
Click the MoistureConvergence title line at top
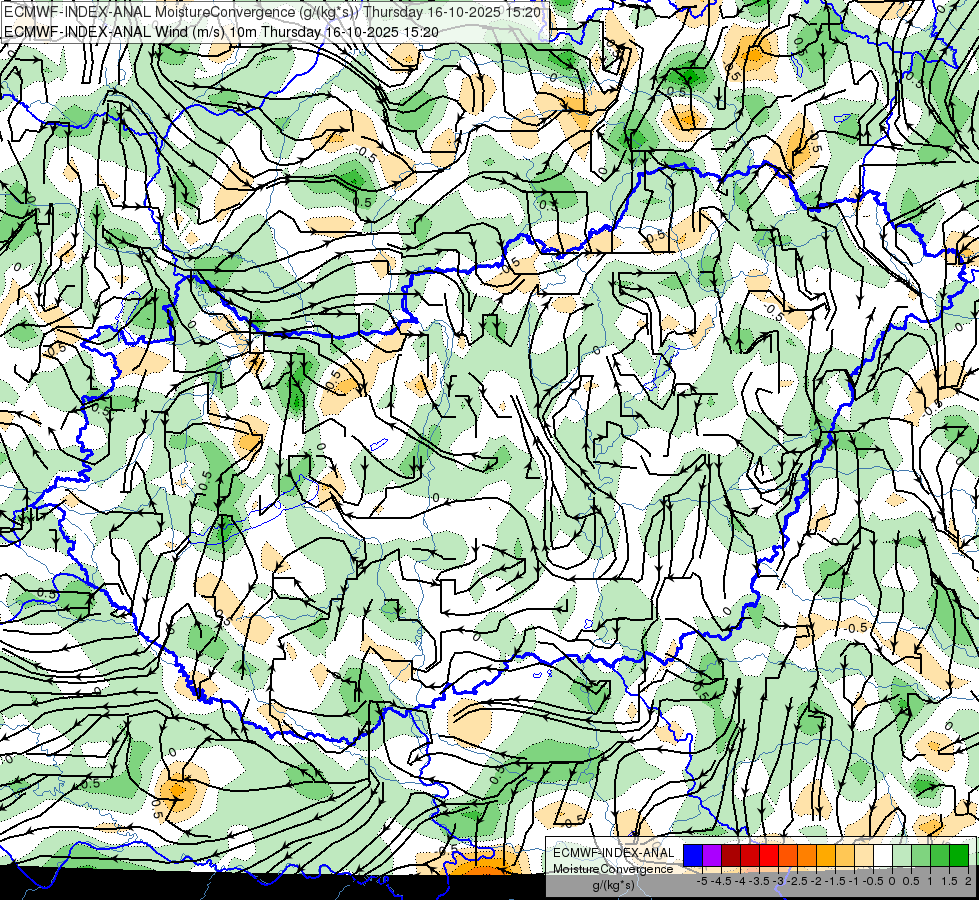pyautogui.click(x=272, y=12)
